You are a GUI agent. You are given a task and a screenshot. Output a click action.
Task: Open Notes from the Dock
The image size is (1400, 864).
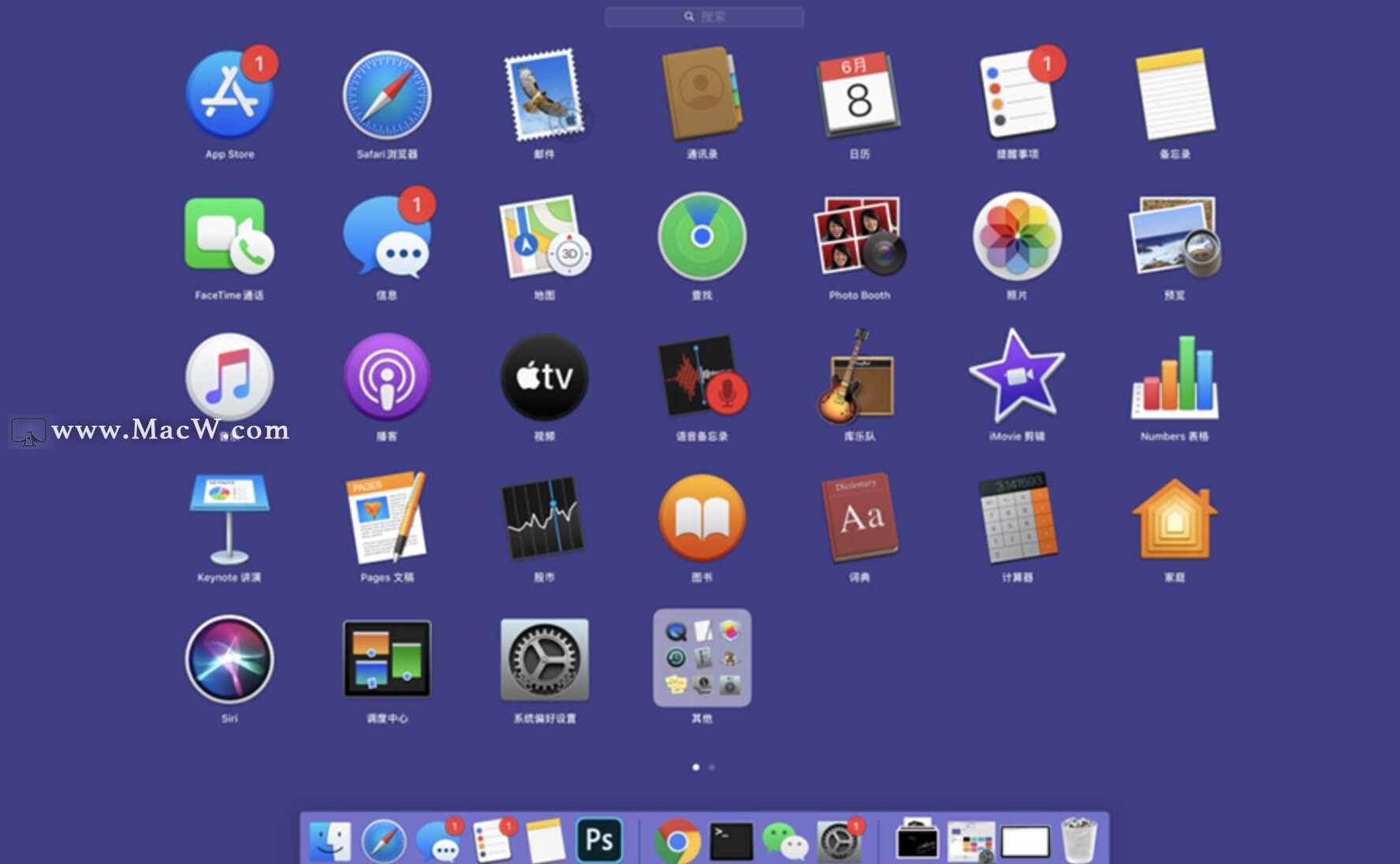pyautogui.click(x=545, y=841)
